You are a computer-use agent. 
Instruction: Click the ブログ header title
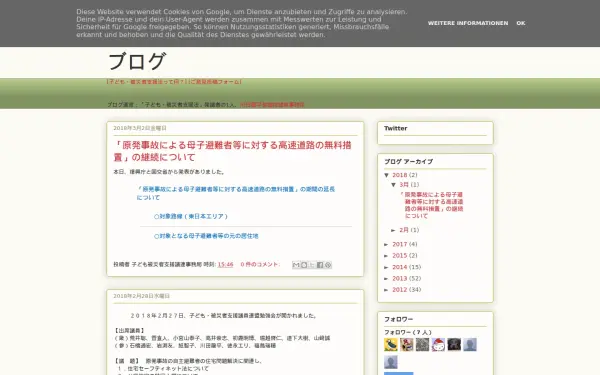(137, 62)
